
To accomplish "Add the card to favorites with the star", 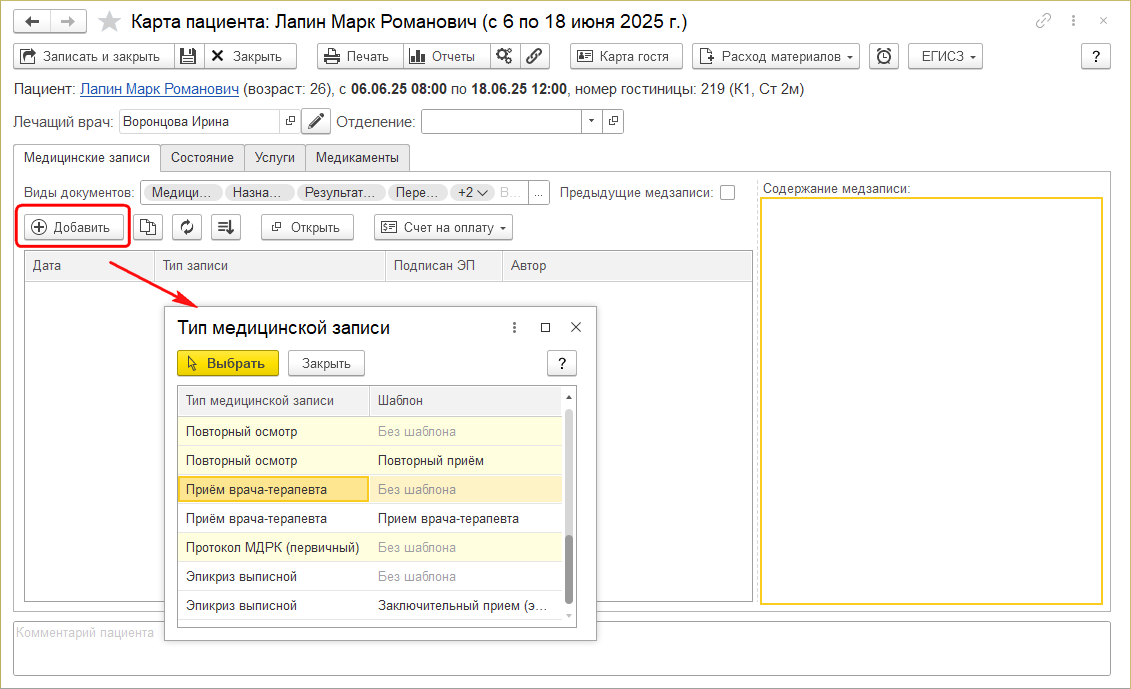I will tap(111, 21).
